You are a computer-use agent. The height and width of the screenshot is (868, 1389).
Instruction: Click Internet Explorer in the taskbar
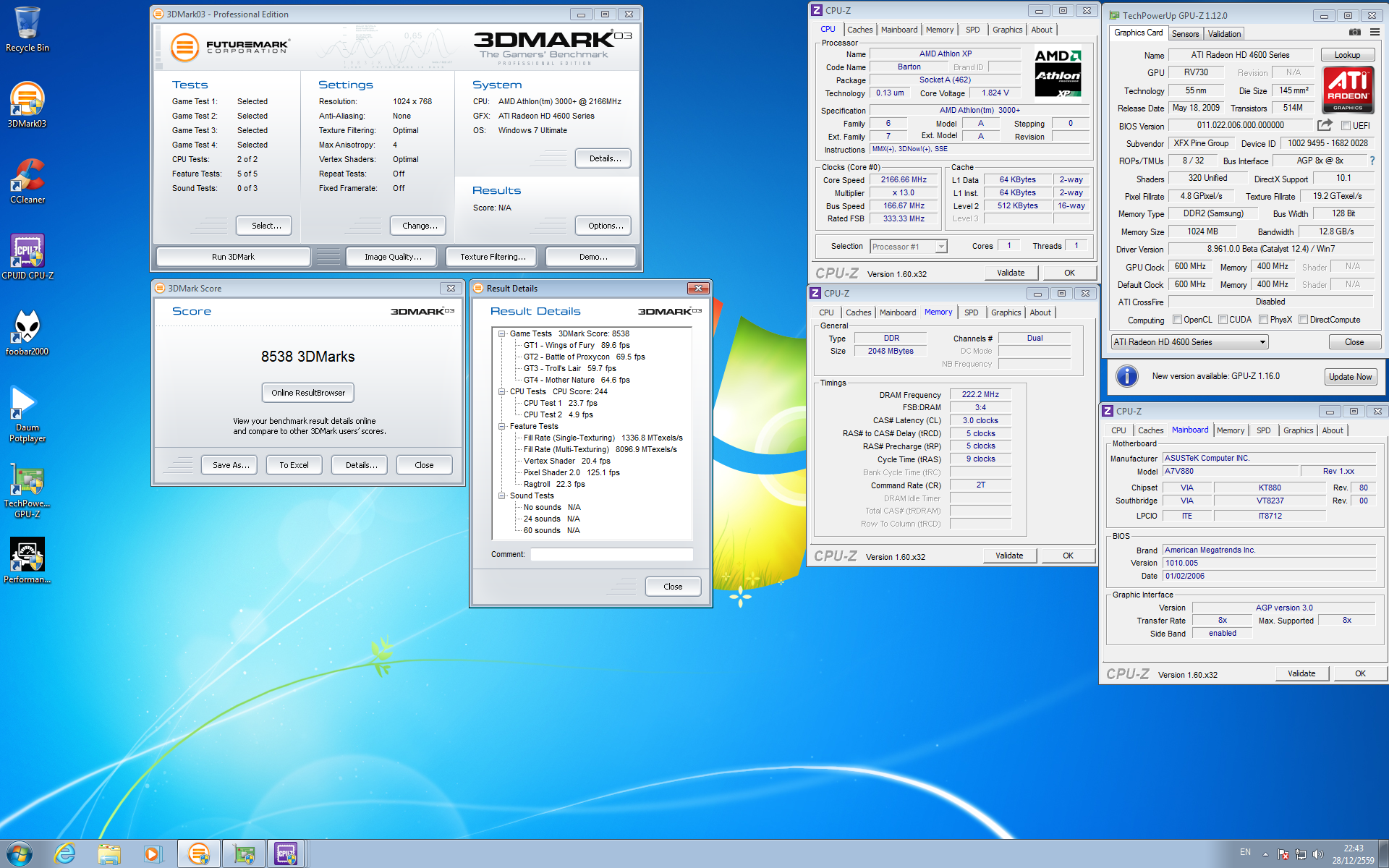coord(65,854)
